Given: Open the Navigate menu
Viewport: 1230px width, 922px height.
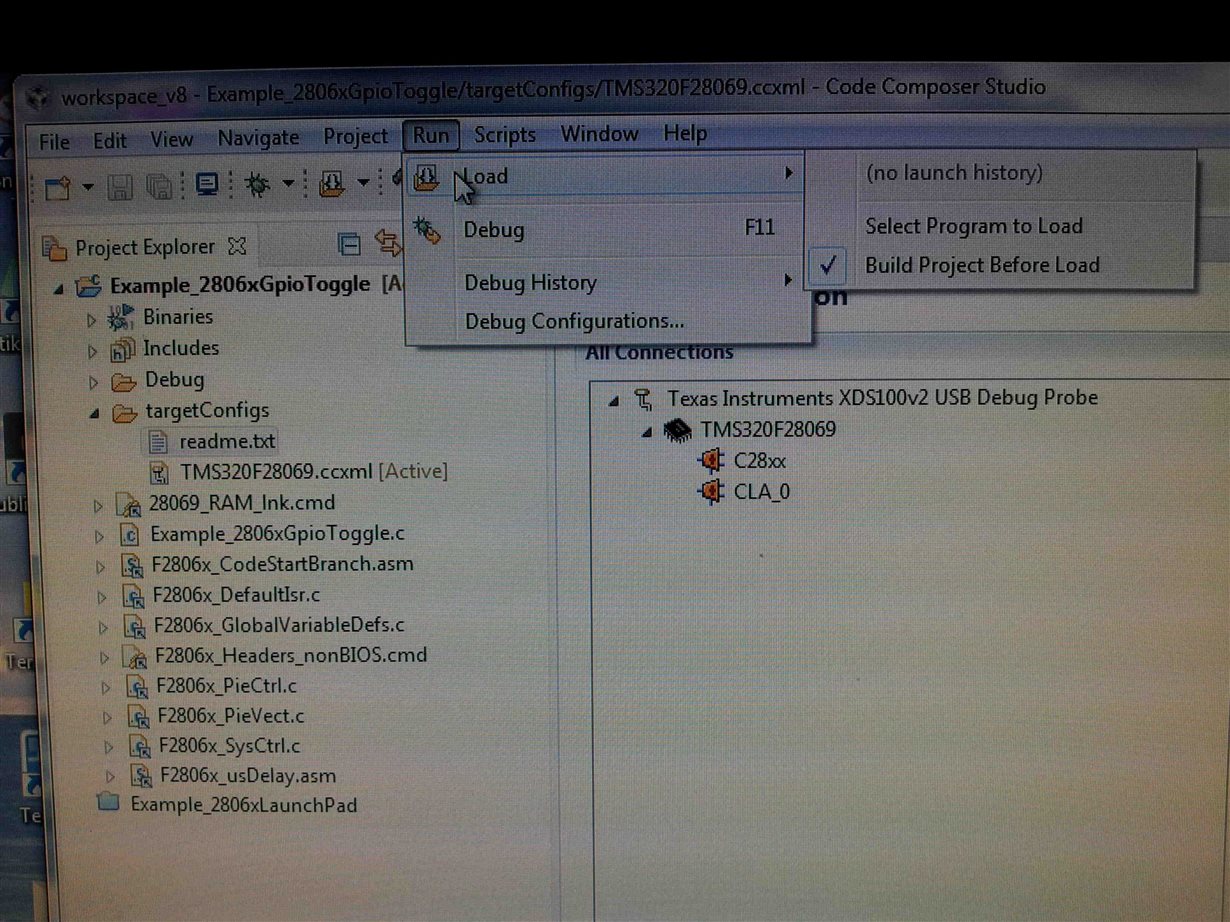Looking at the screenshot, I should (x=258, y=138).
